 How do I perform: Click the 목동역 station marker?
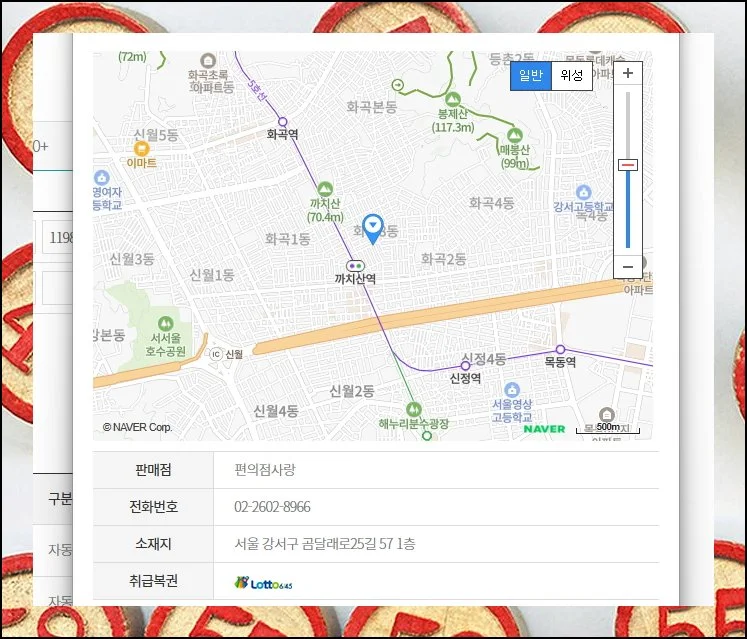click(560, 349)
